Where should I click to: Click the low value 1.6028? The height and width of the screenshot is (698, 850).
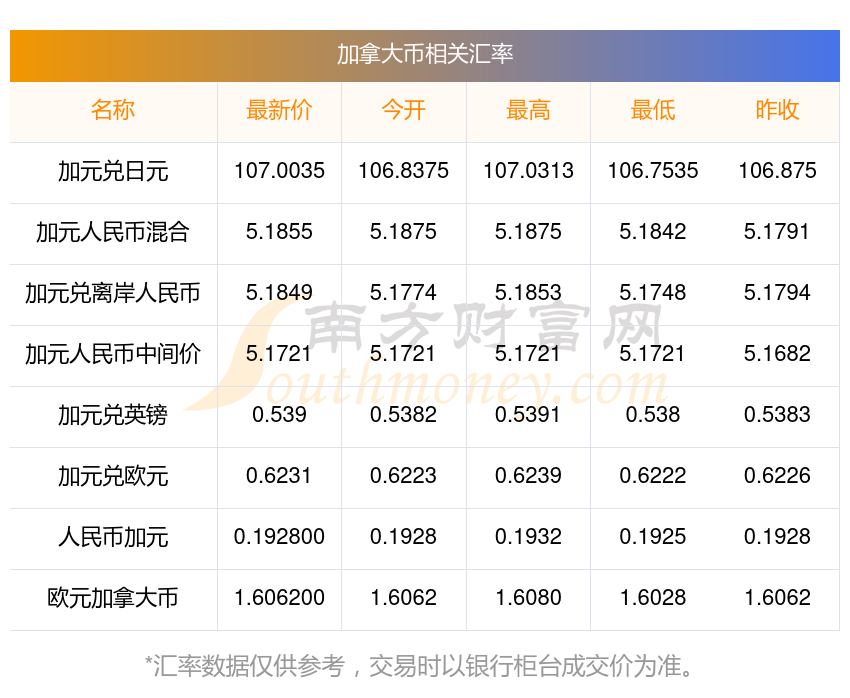coord(653,598)
